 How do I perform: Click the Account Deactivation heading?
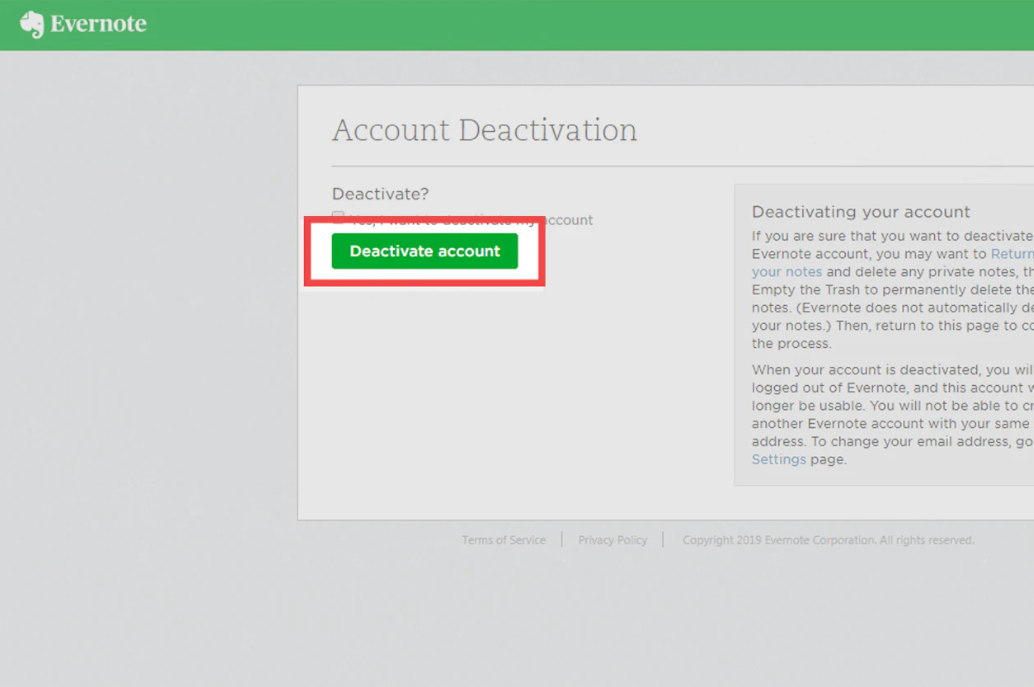pos(485,130)
